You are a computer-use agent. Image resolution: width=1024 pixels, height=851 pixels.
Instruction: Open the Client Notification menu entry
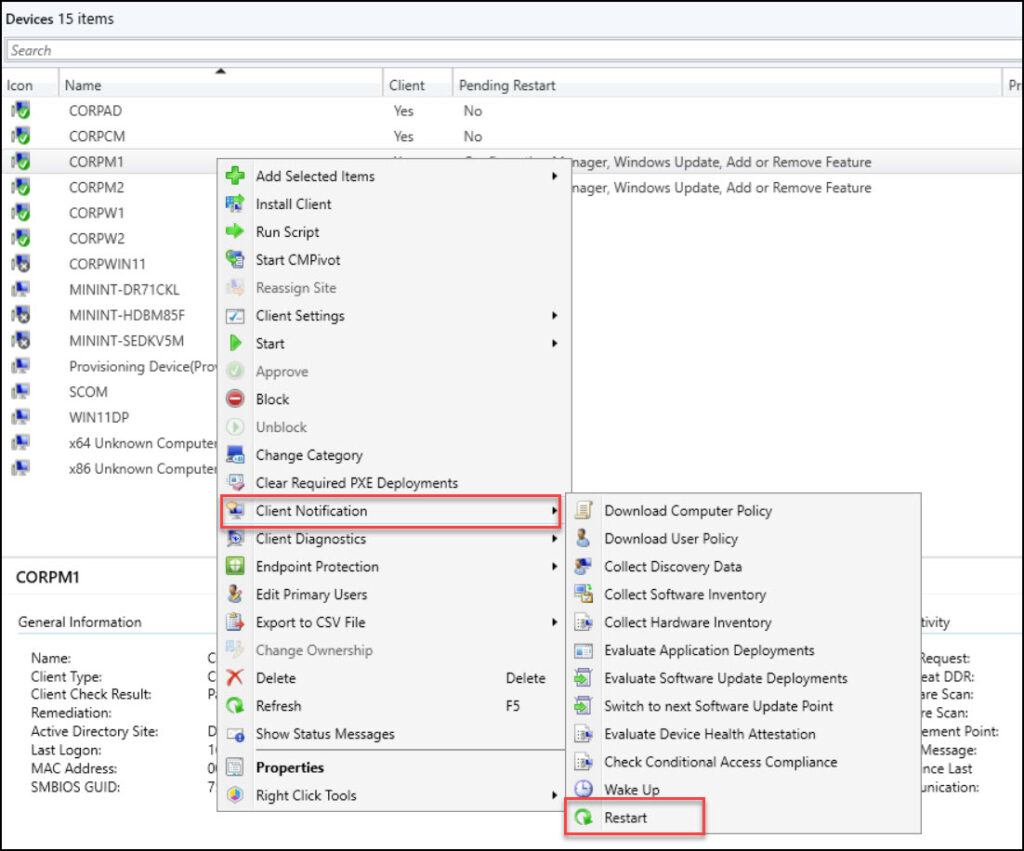[391, 511]
